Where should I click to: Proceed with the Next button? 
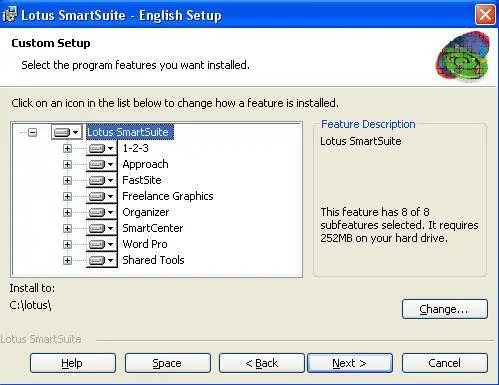[x=350, y=363]
